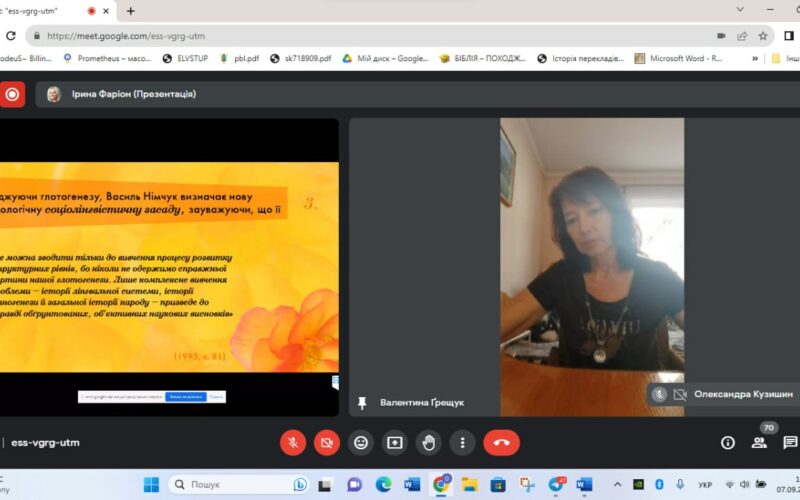
Task: Turn on the camera in Meet
Action: (326, 442)
